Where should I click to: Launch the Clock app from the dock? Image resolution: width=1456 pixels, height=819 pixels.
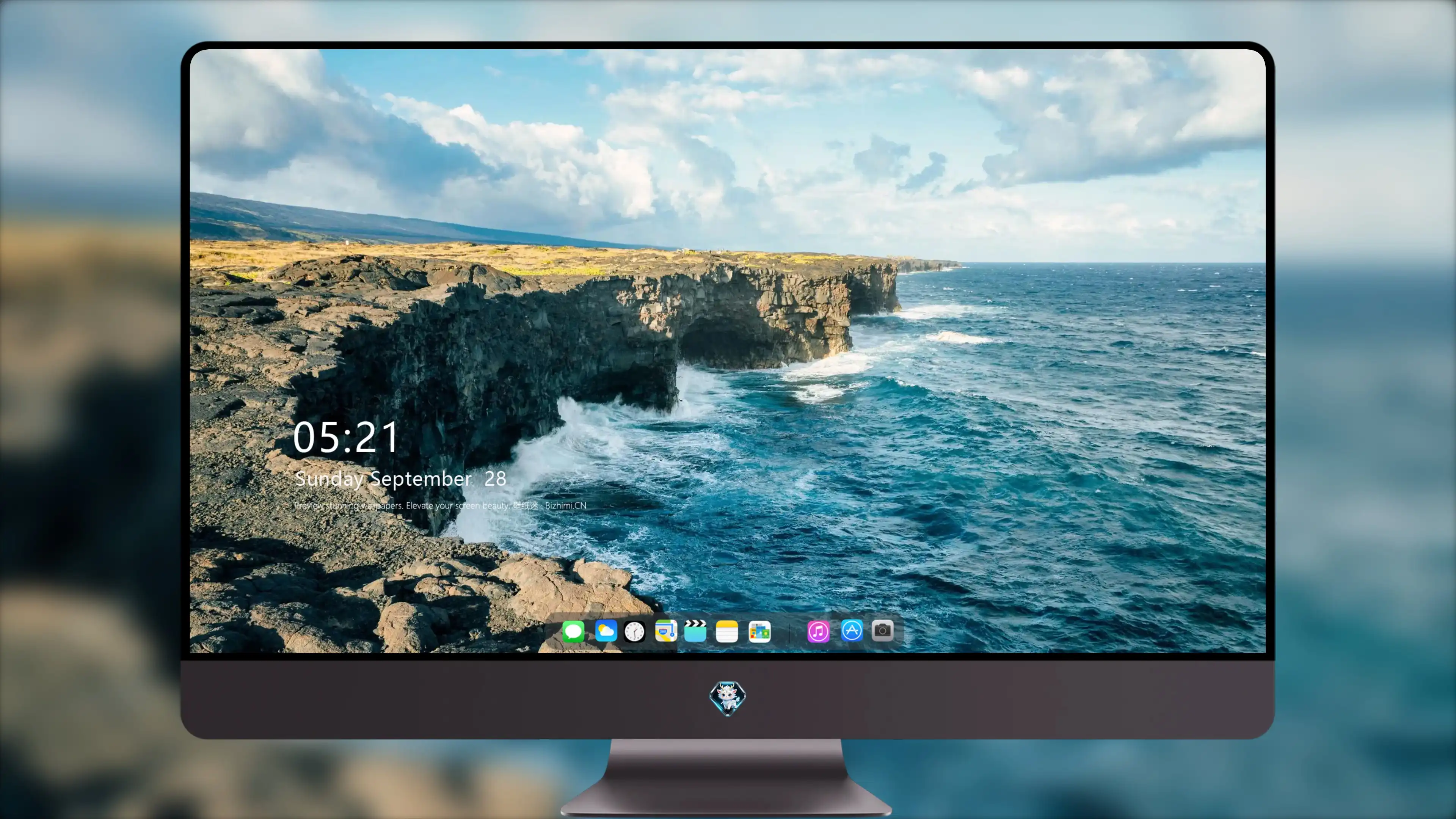(x=634, y=631)
